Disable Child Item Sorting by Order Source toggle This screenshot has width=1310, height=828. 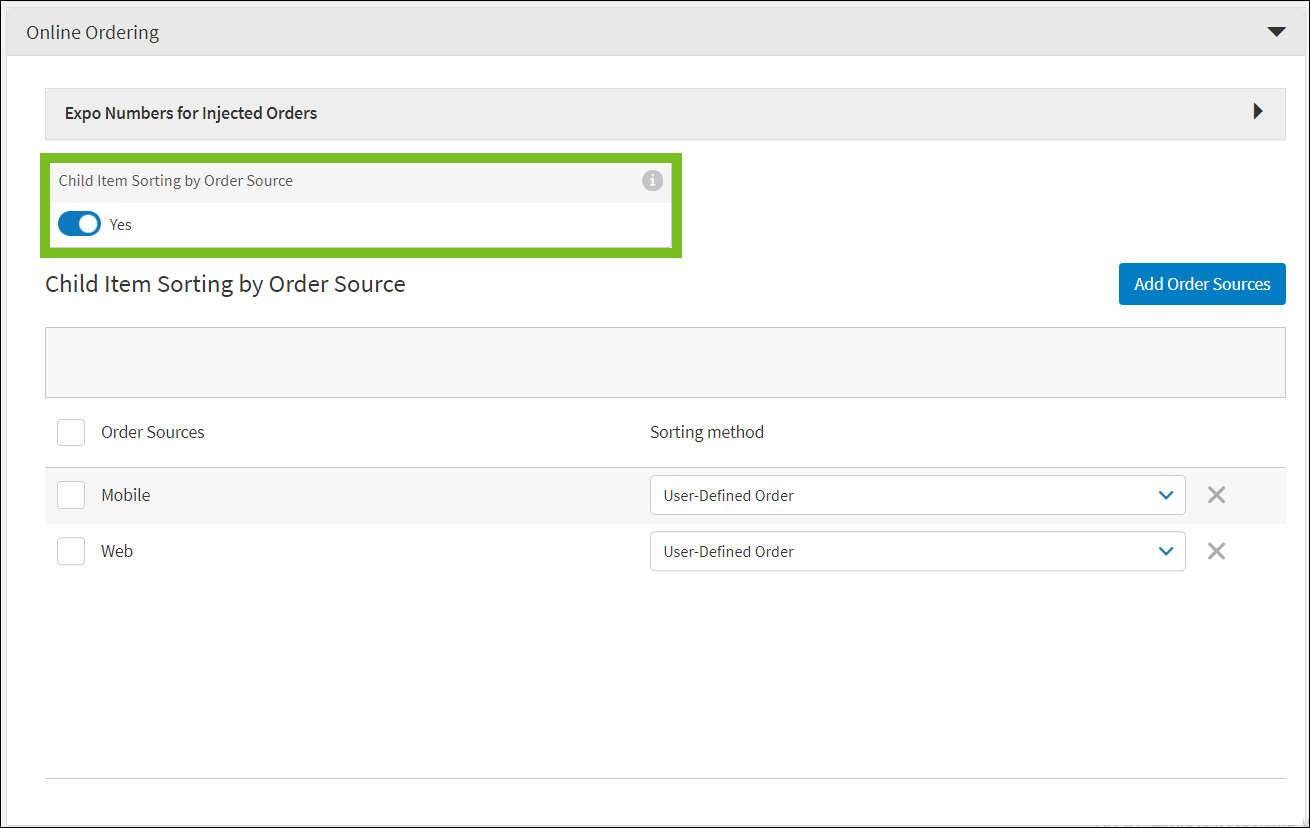click(79, 224)
